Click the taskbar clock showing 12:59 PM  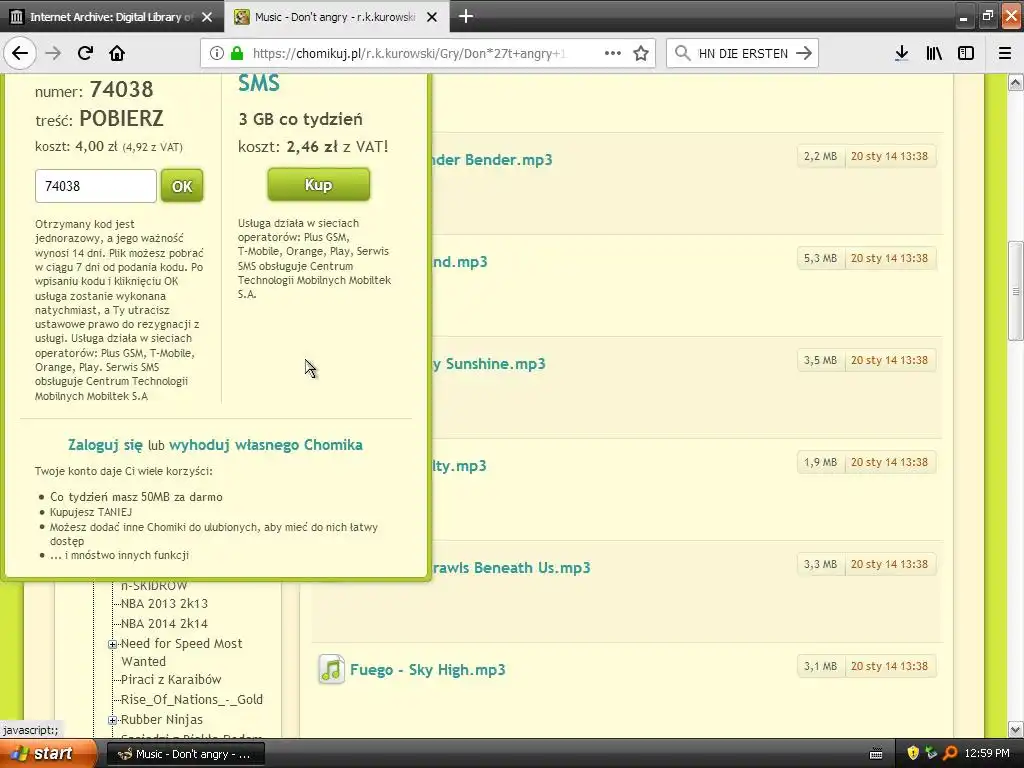pyautogui.click(x=987, y=754)
